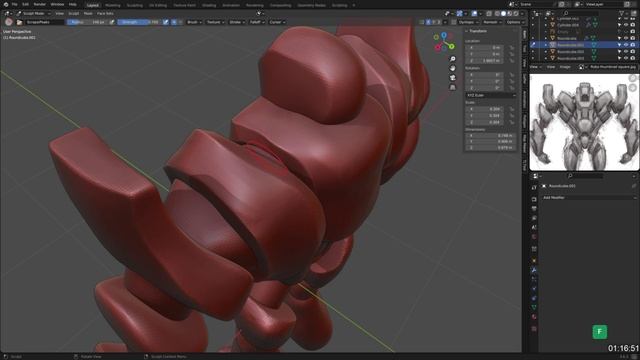Collapse the Transform panel header

click(x=478, y=31)
